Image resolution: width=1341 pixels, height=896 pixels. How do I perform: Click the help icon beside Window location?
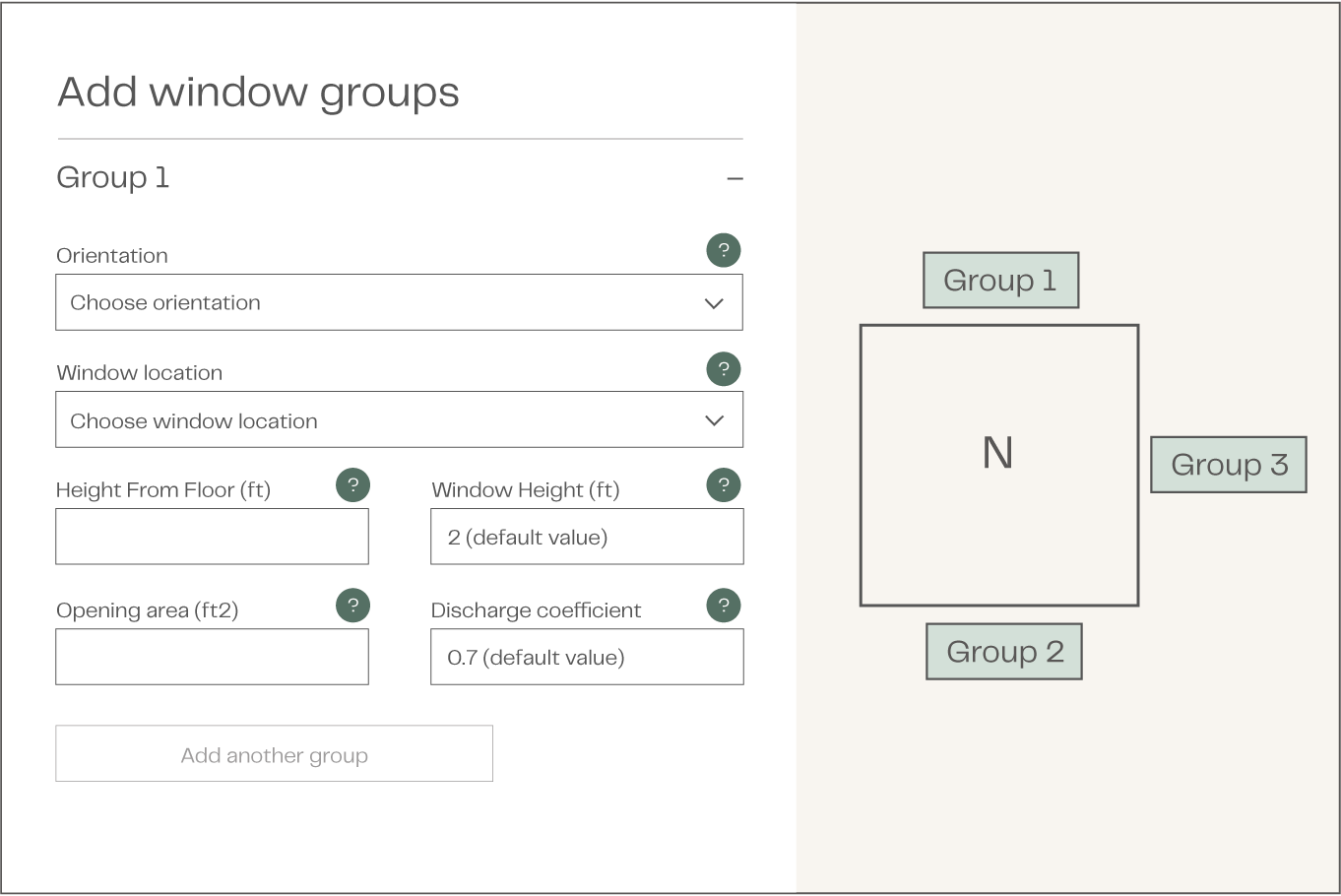point(724,369)
